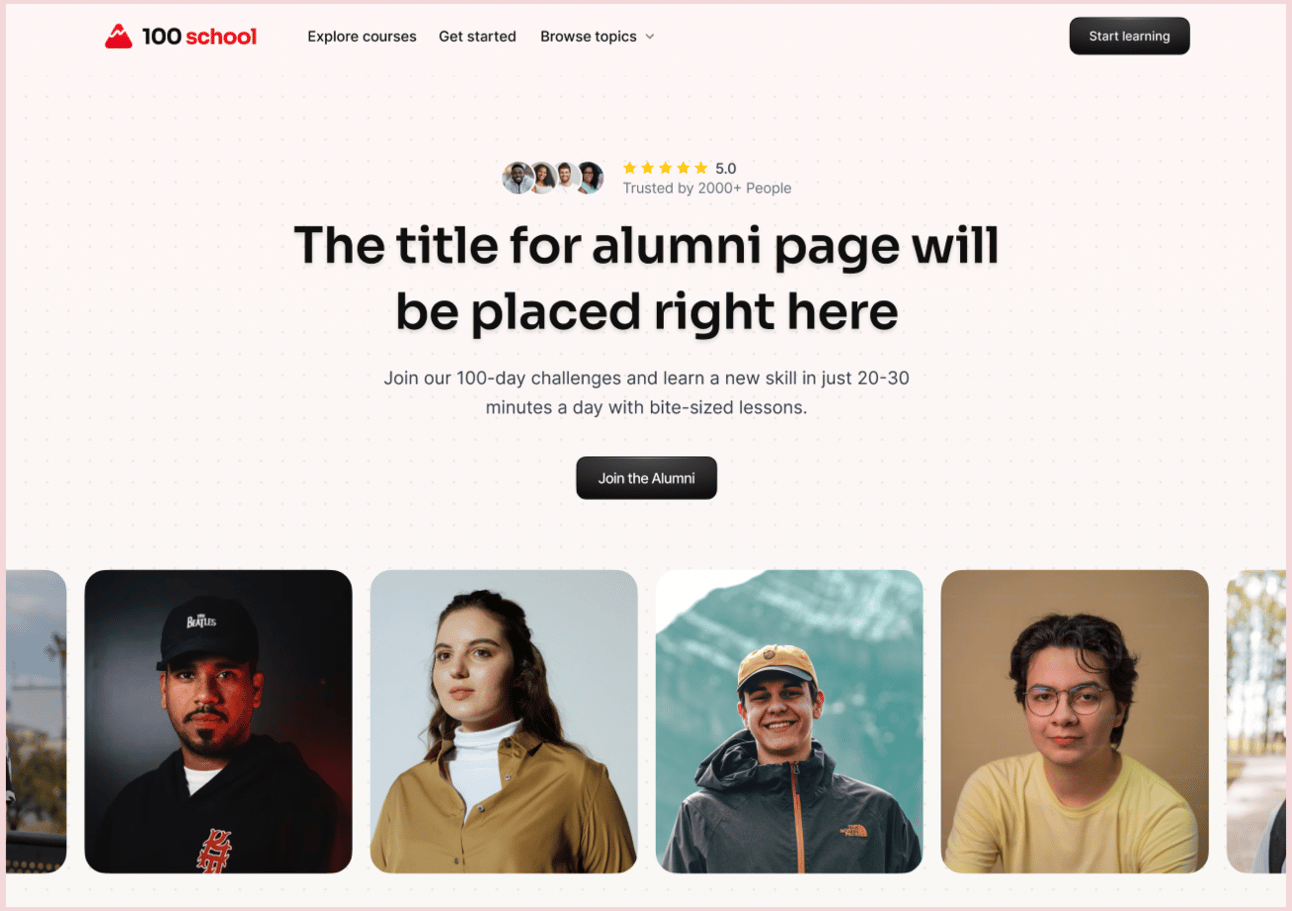Open the 100 school home link

pyautogui.click(x=181, y=36)
